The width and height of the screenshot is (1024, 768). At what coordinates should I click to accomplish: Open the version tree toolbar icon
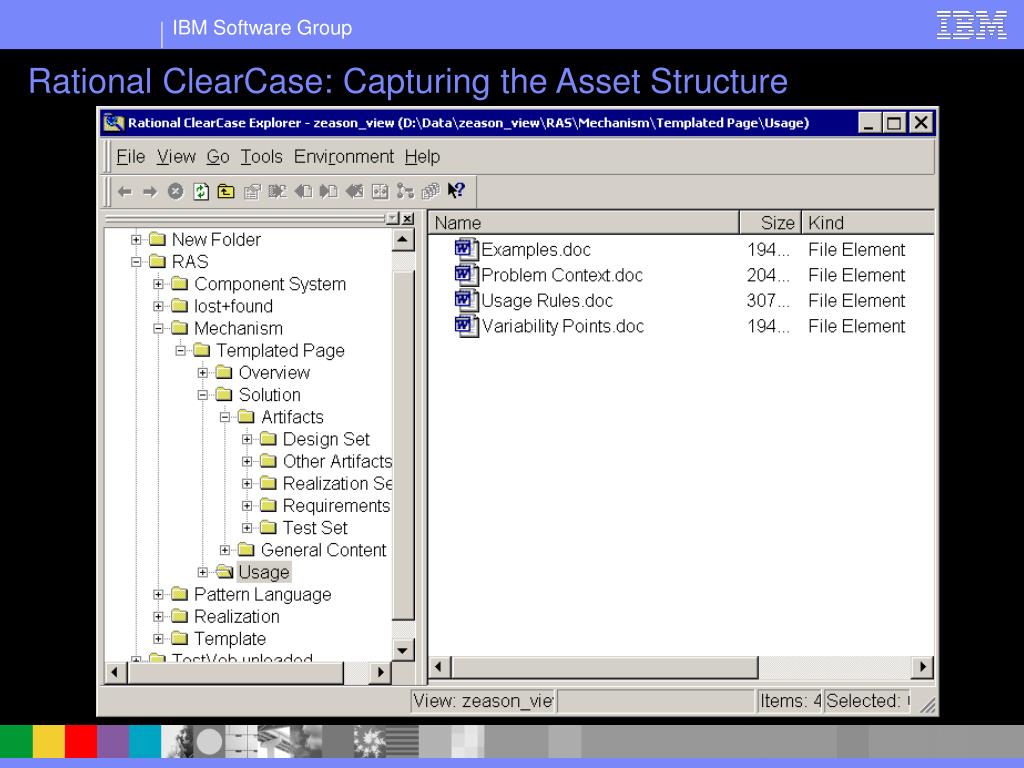(406, 191)
